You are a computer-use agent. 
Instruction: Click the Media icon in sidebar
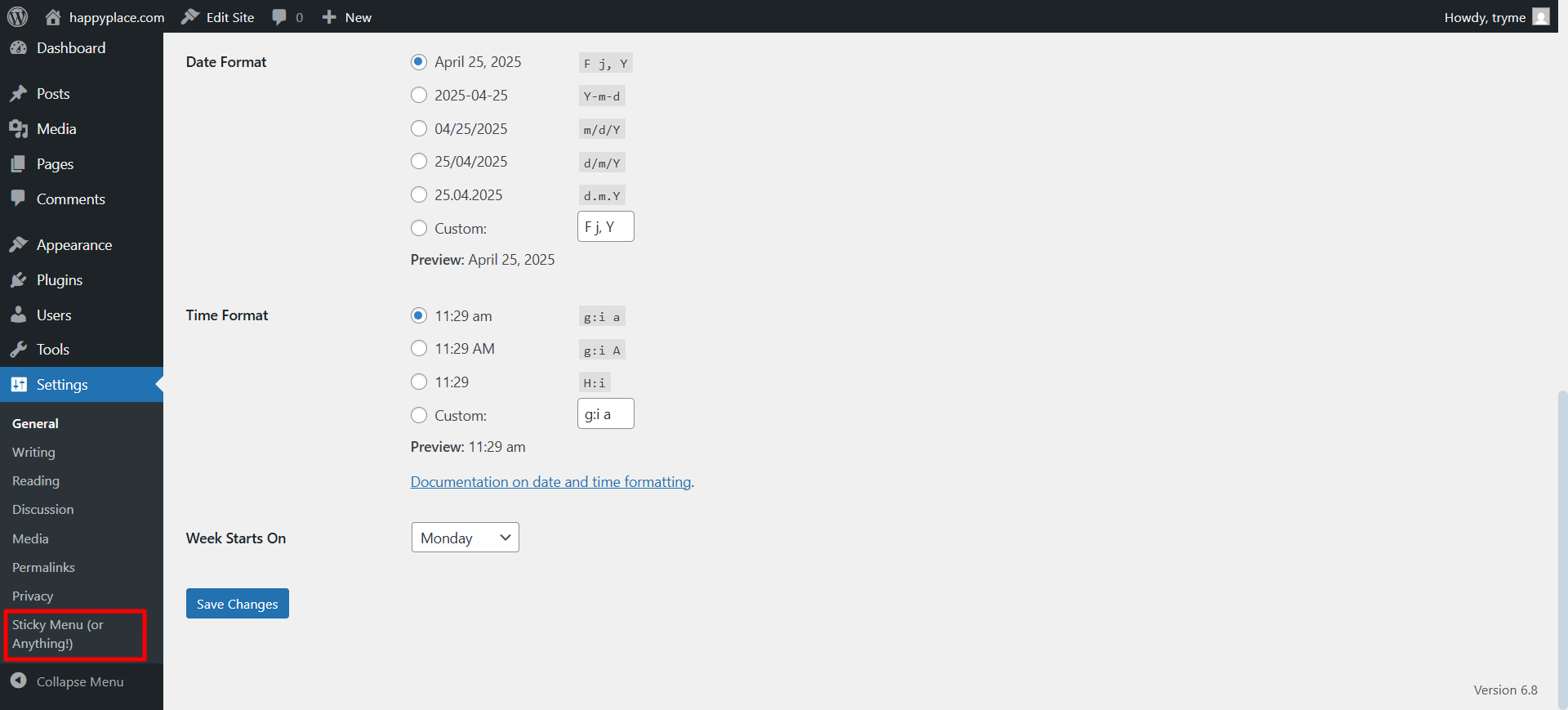[x=19, y=129]
